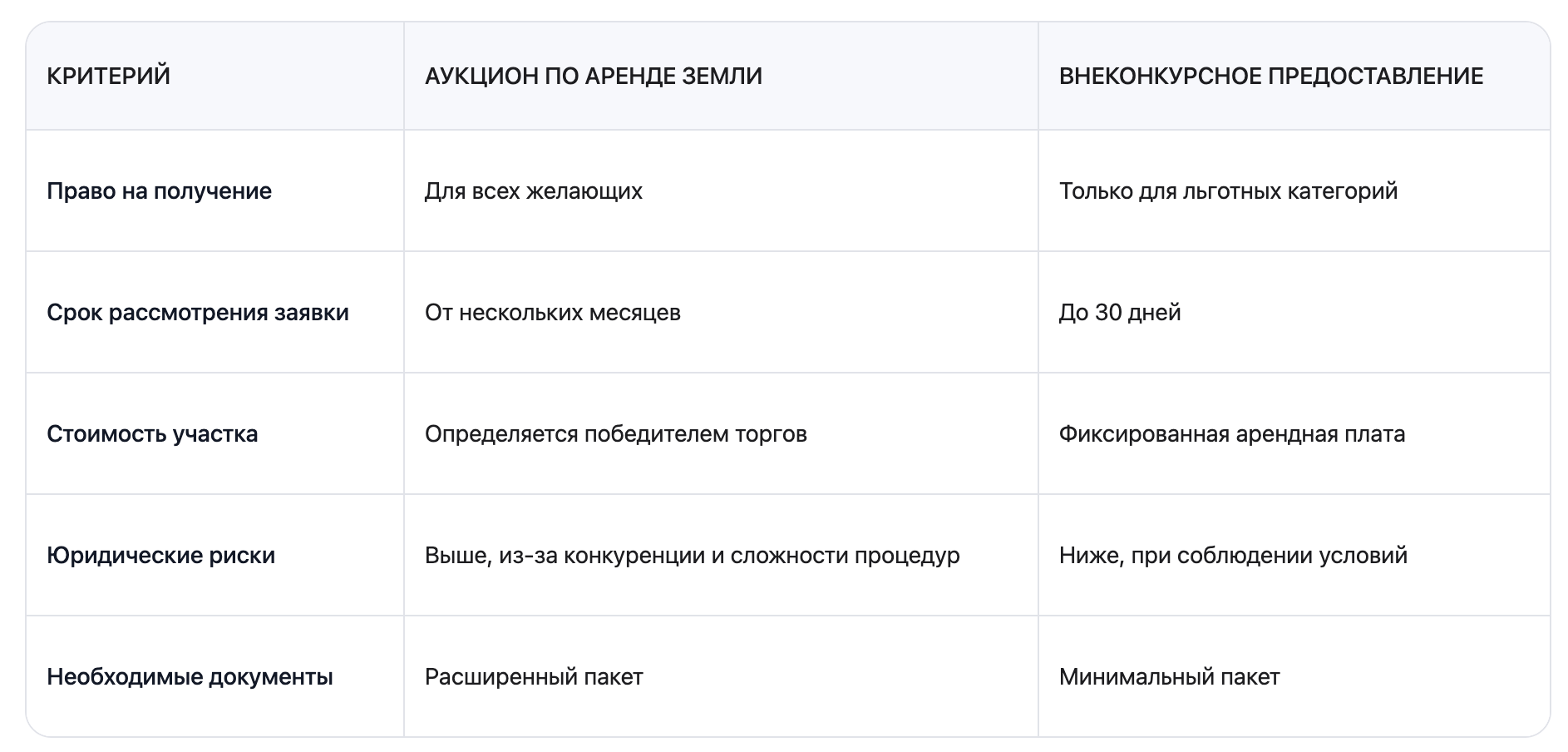
Task: Select the Право на получение row label
Action: 159,191
